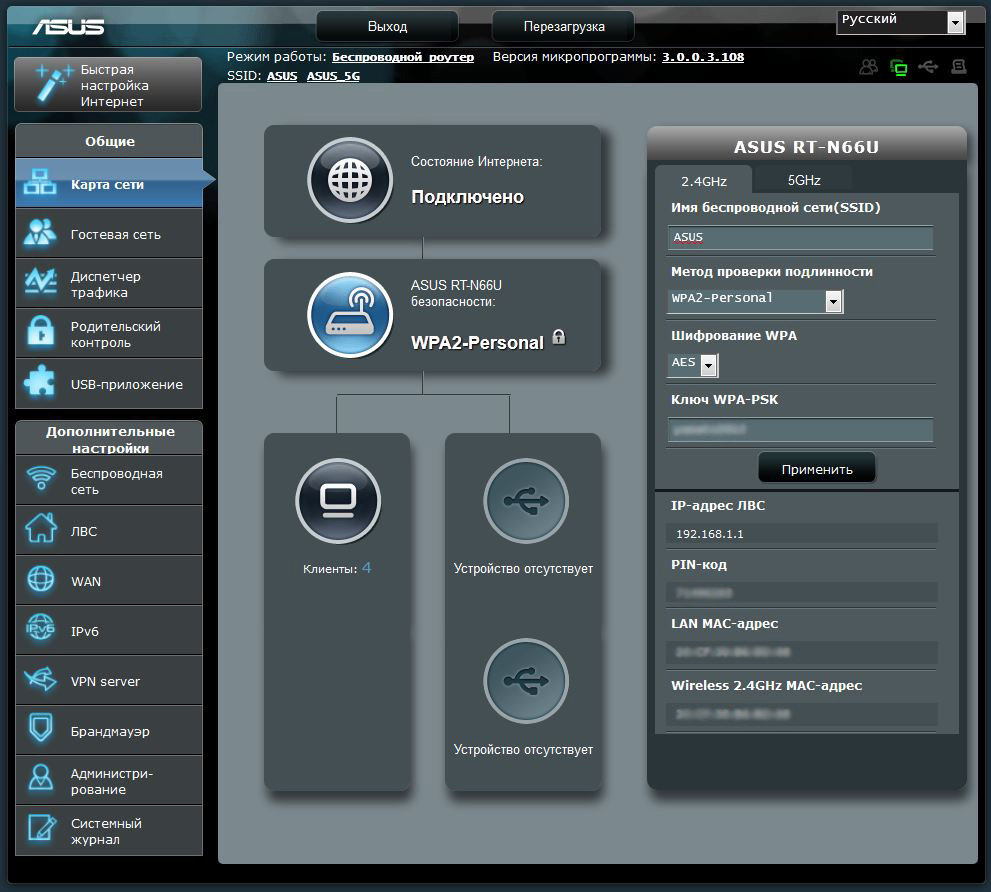The height and width of the screenshot is (892, 991).
Task: Click the ASUS logo in the header
Action: coord(68,27)
